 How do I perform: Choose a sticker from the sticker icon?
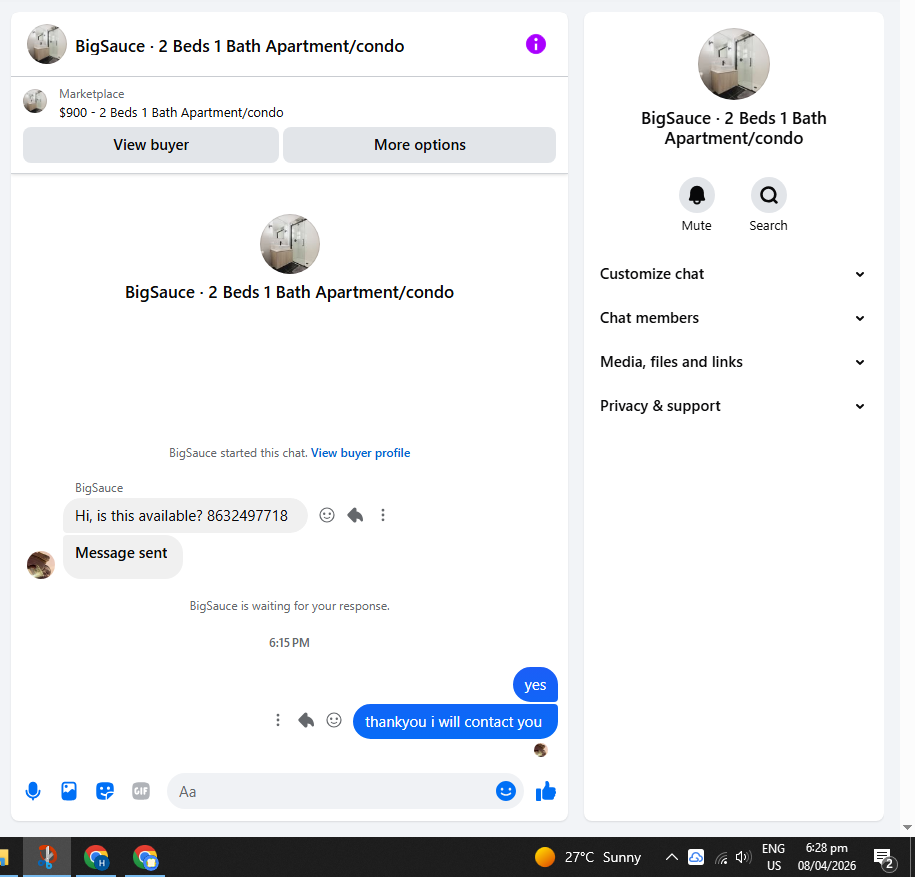tap(105, 791)
